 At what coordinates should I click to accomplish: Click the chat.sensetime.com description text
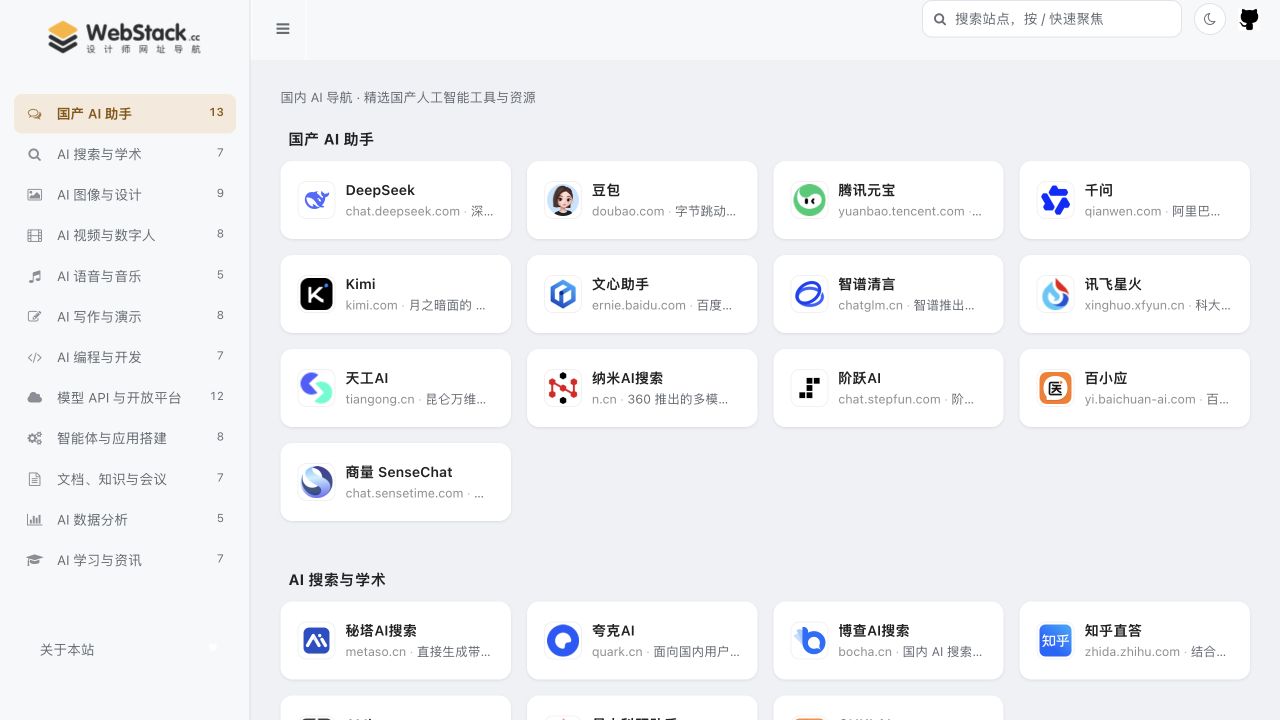(416, 493)
